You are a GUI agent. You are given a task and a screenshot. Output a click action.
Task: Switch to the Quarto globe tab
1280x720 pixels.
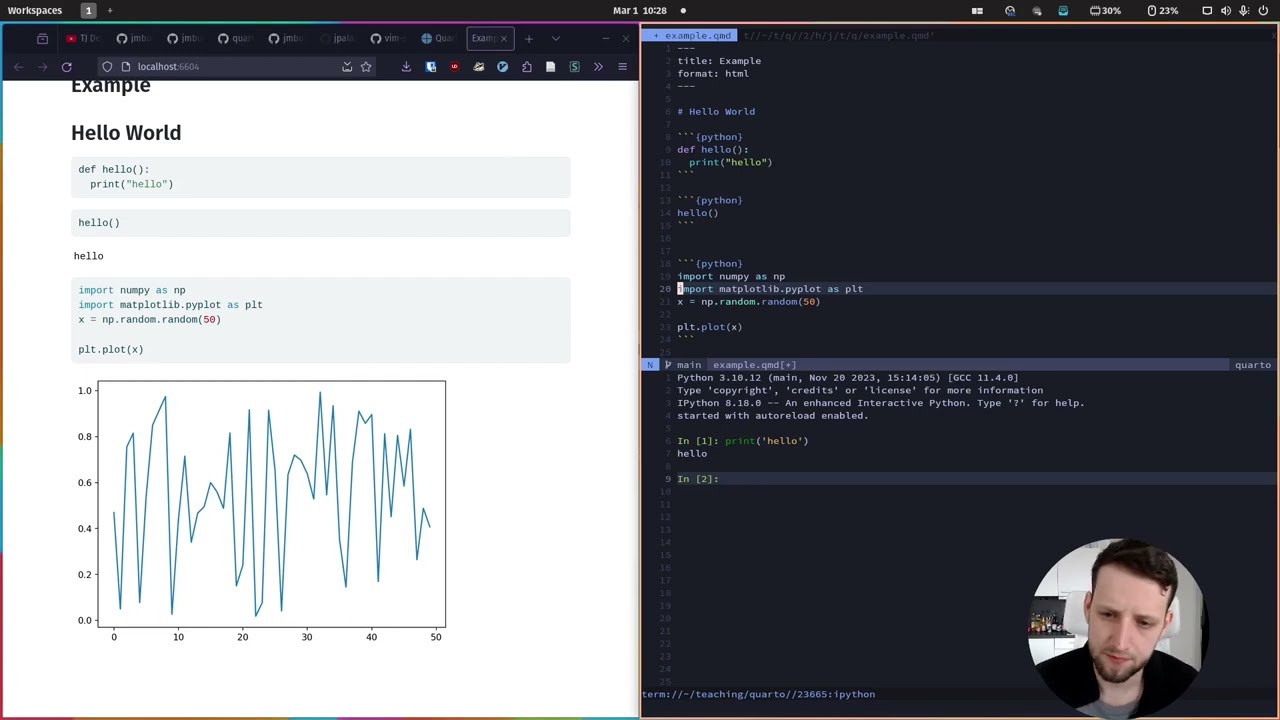438,39
